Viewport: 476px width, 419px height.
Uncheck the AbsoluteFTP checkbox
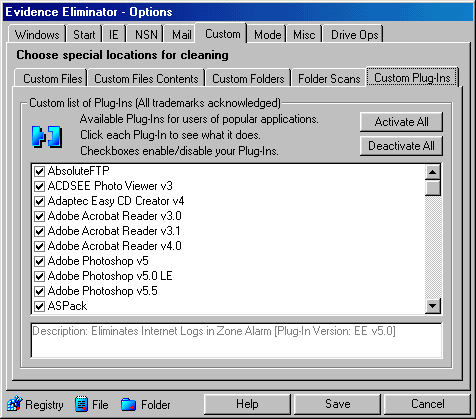pyautogui.click(x=39, y=171)
